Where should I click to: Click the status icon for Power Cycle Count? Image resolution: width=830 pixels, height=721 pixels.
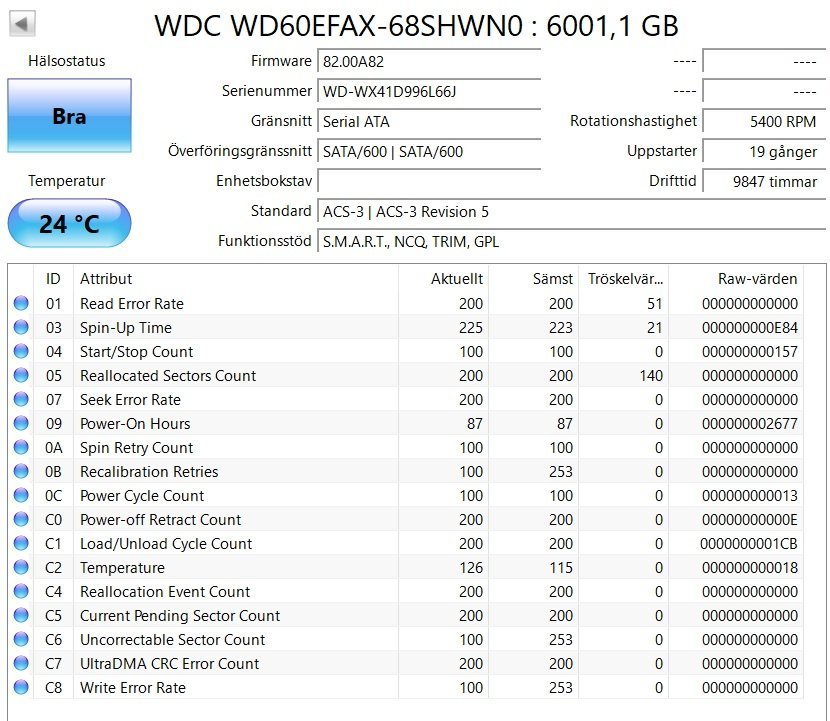coord(21,495)
